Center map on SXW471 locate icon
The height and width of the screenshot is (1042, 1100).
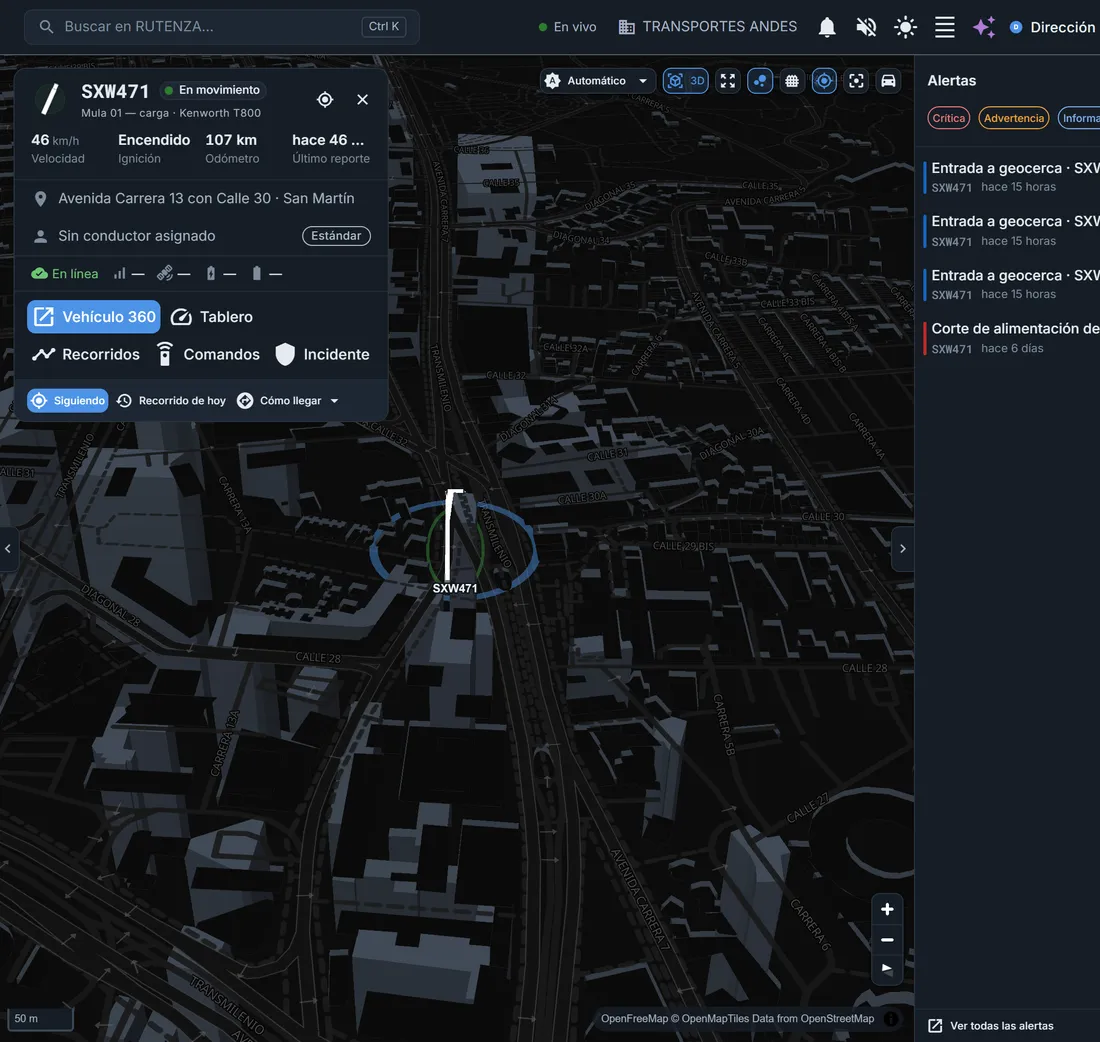[x=325, y=100]
